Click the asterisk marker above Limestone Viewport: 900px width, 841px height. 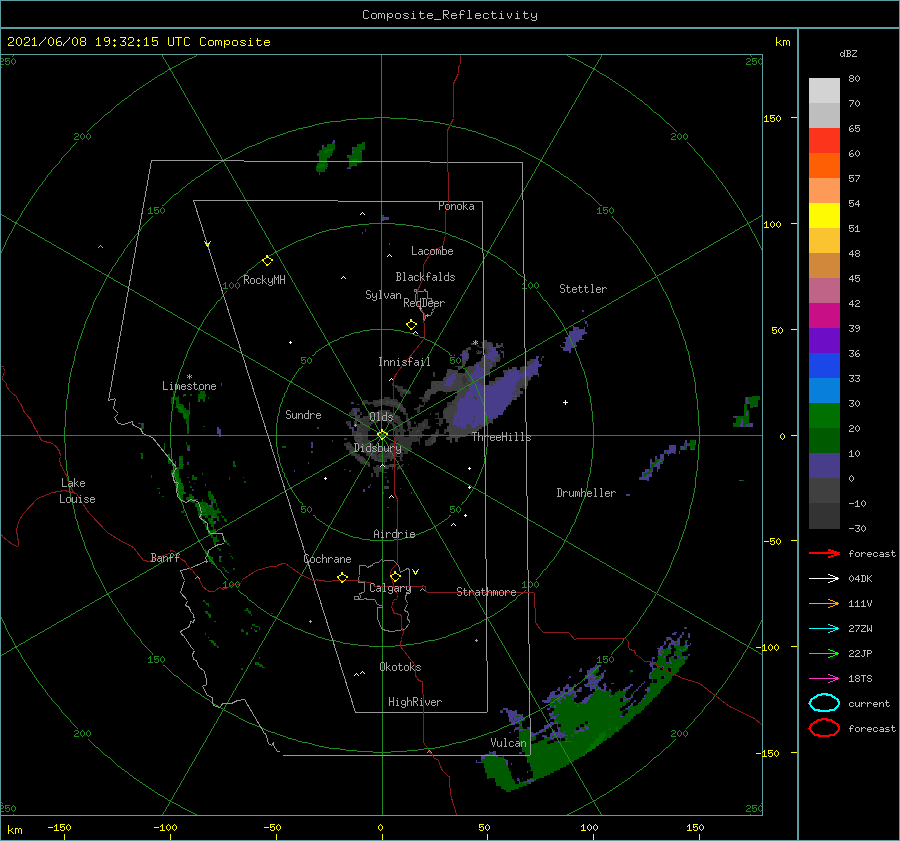point(189,377)
